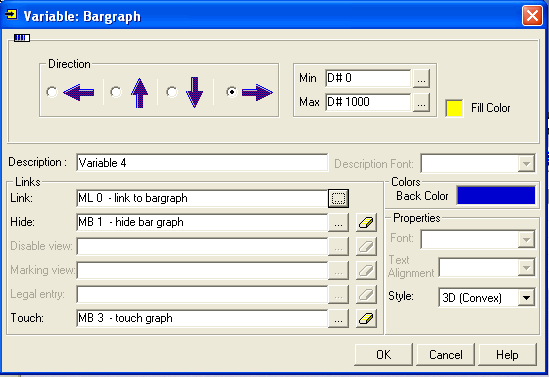Edit the Min field D# 0
549x377 pixels.
(368, 78)
